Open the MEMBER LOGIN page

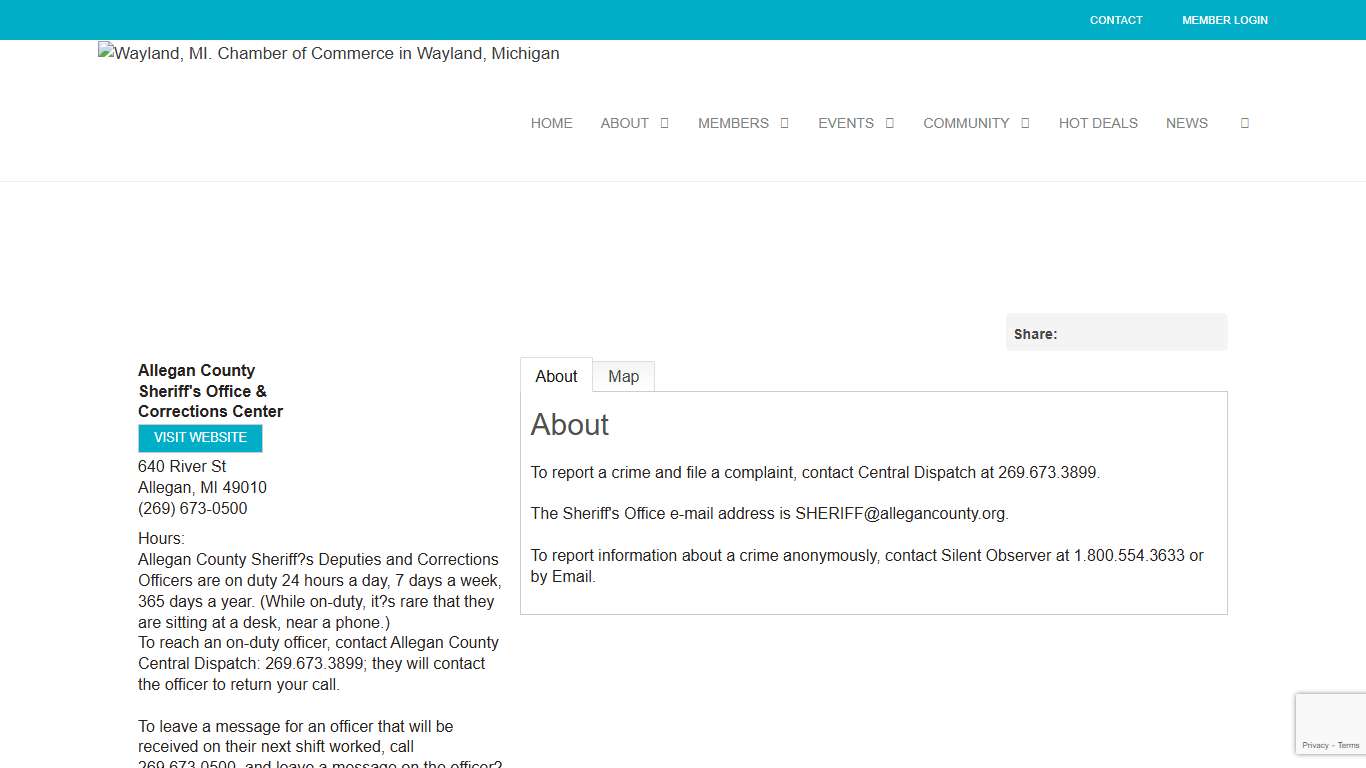coord(1224,20)
